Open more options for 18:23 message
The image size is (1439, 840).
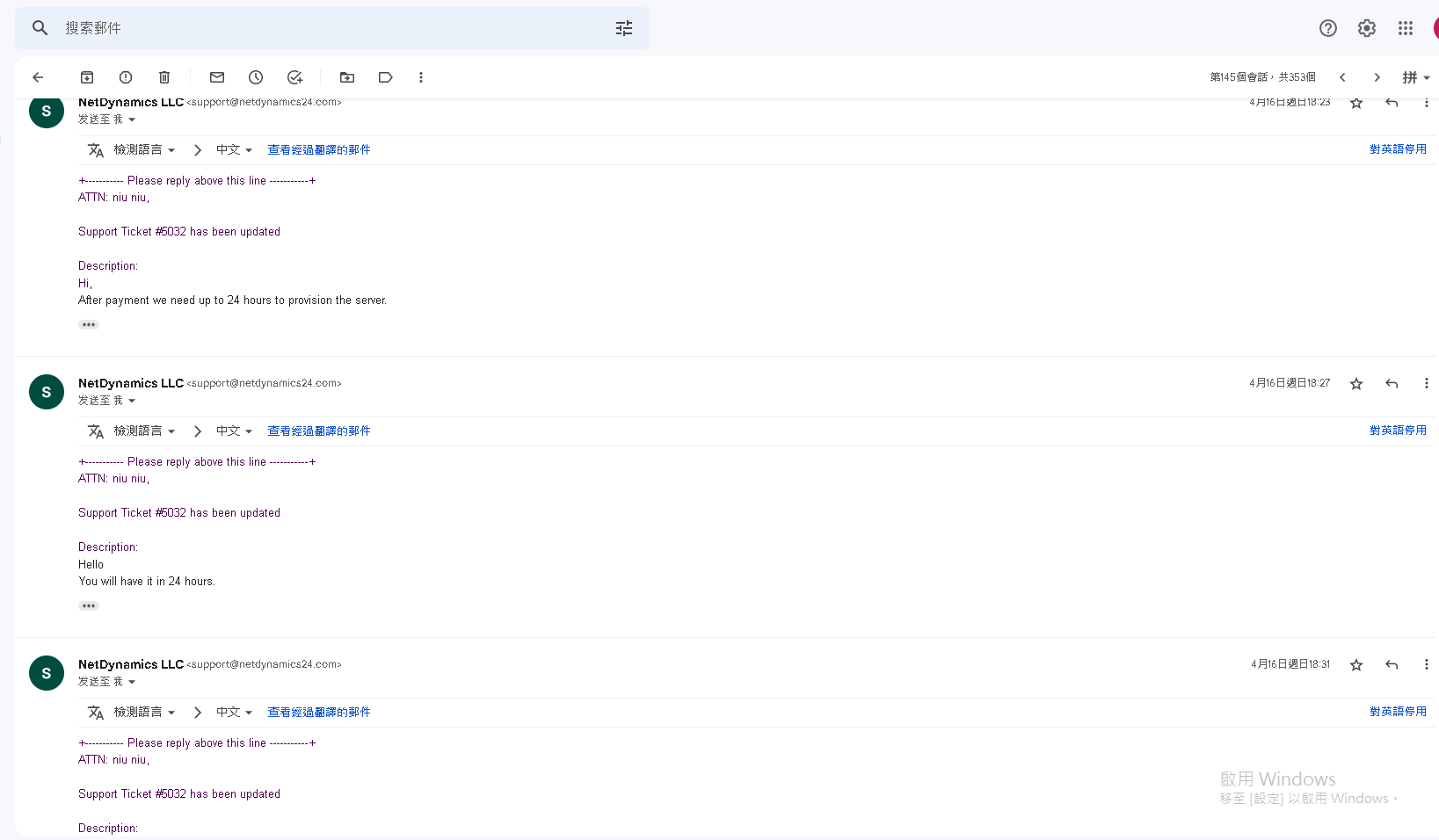tap(1426, 103)
